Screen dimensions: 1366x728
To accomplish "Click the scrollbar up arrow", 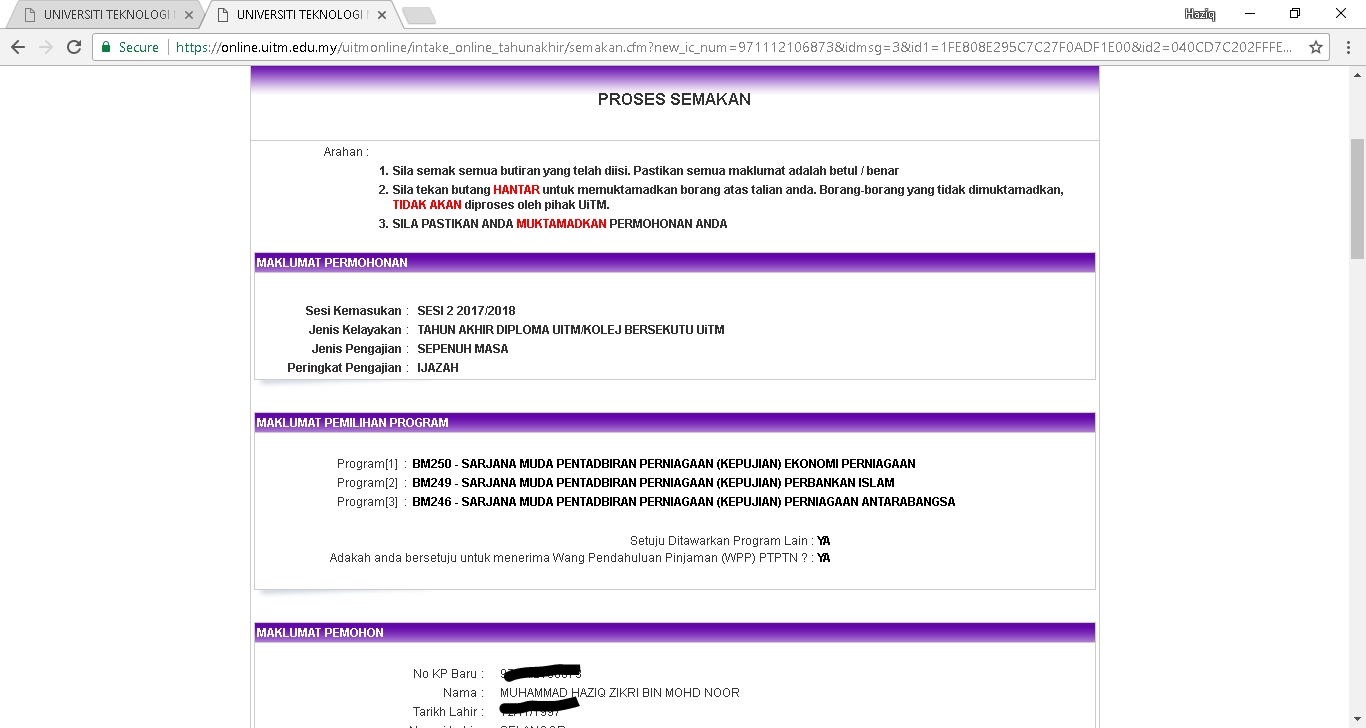I will point(1357,74).
